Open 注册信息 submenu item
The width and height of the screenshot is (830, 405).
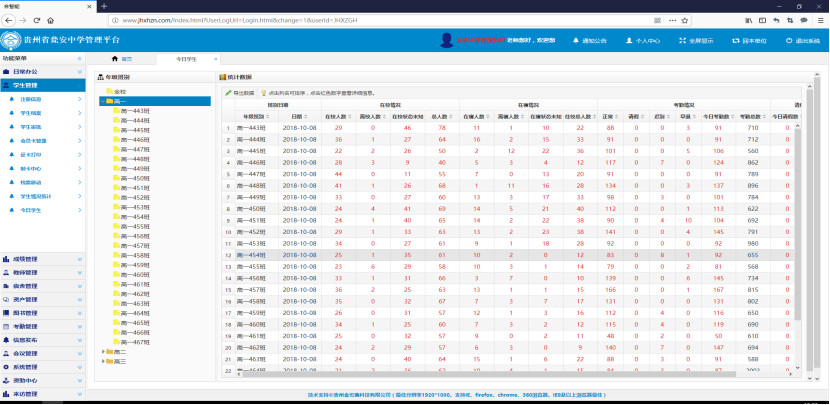[42, 99]
